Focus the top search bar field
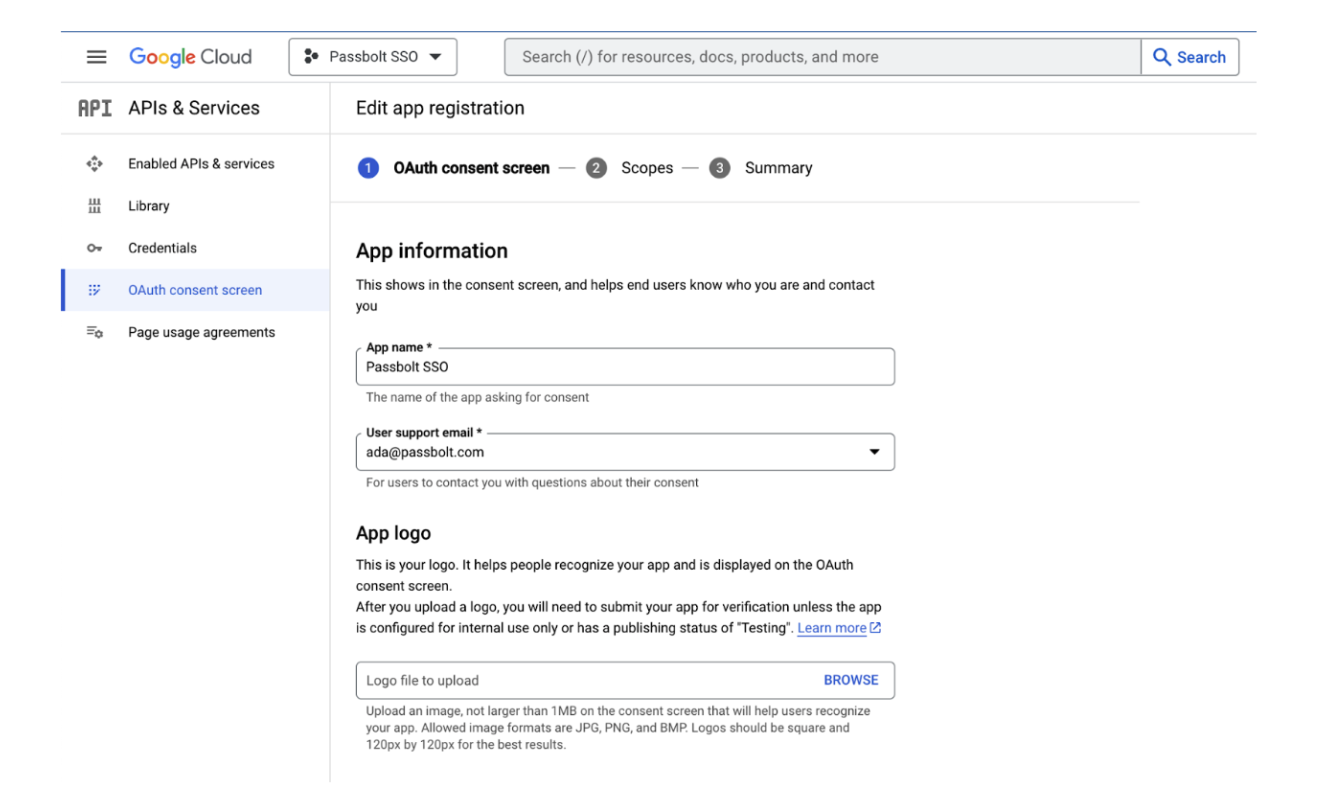This screenshot has height=790, width=1339. (x=822, y=57)
